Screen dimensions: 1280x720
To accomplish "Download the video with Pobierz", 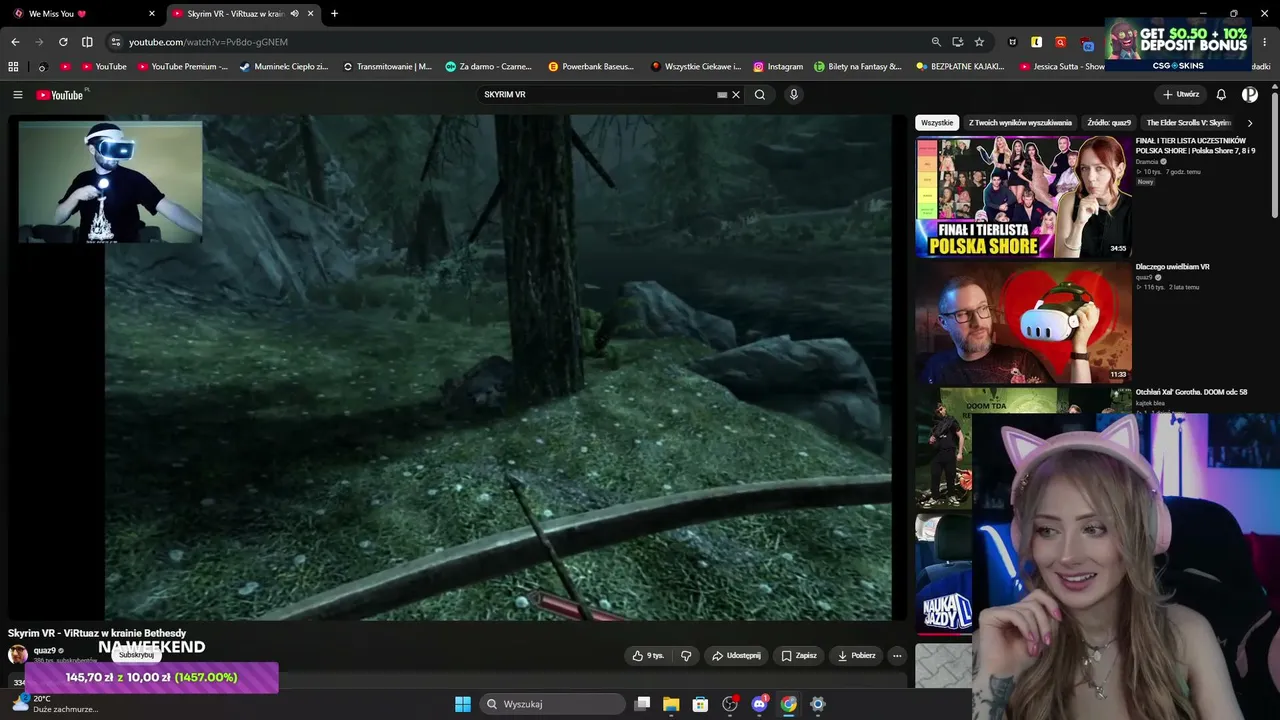I will tap(857, 656).
